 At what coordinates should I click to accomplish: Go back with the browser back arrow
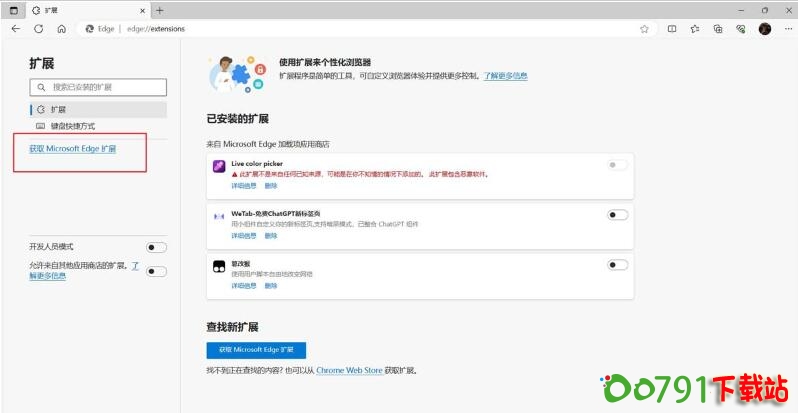click(x=16, y=29)
